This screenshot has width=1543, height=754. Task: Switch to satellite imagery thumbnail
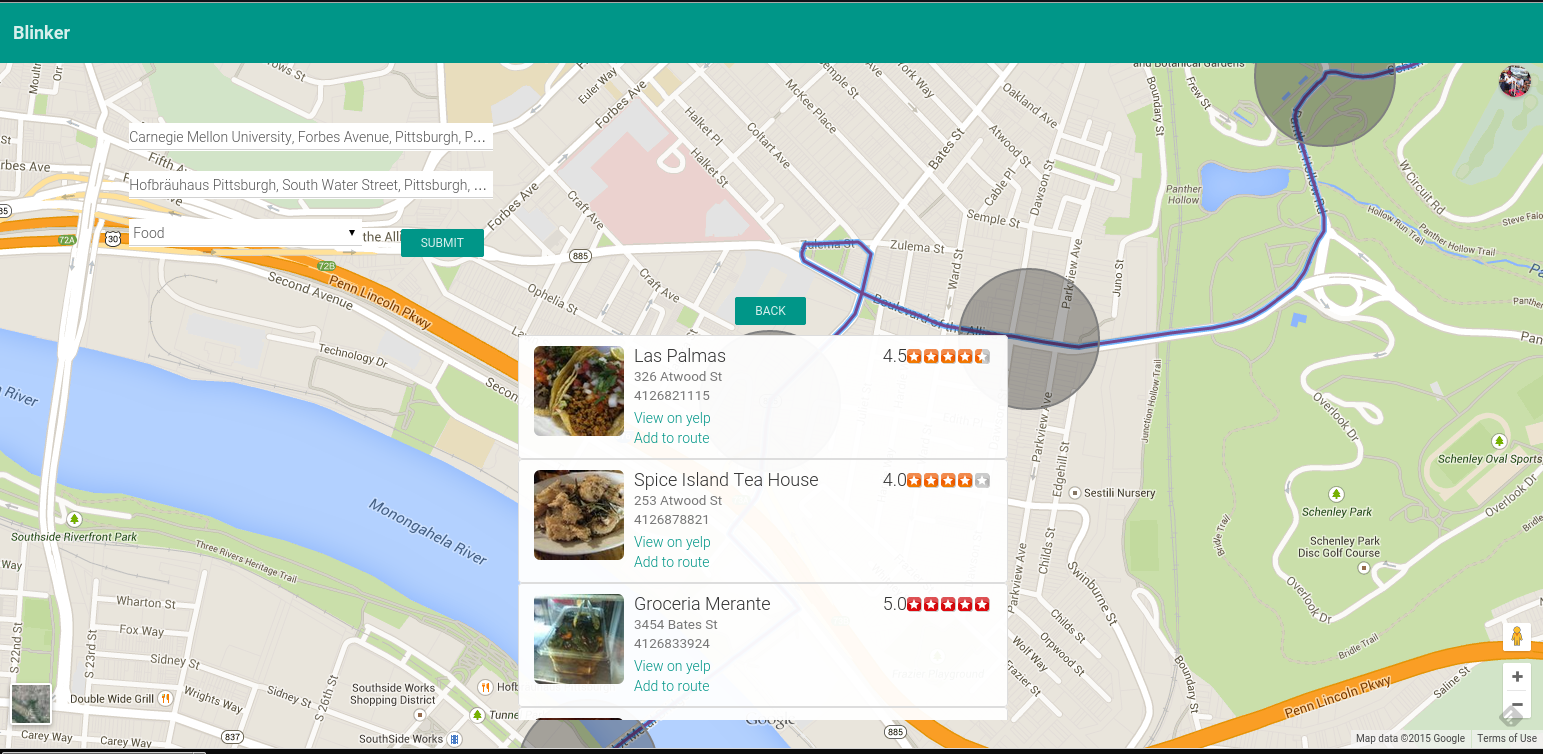(x=31, y=704)
